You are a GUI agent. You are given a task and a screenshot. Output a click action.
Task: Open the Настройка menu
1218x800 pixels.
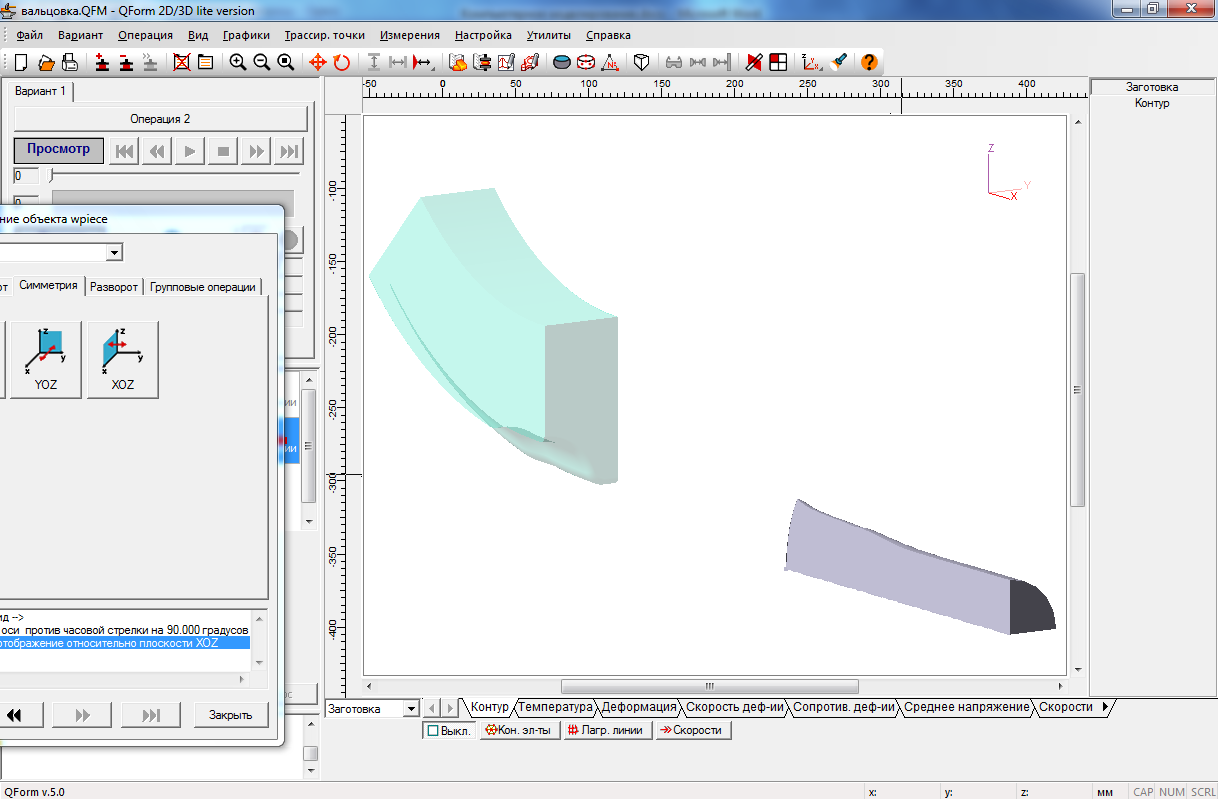click(x=483, y=35)
